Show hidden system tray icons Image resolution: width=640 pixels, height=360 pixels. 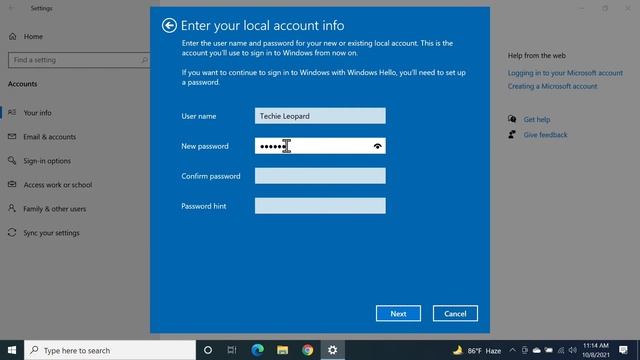[513, 350]
